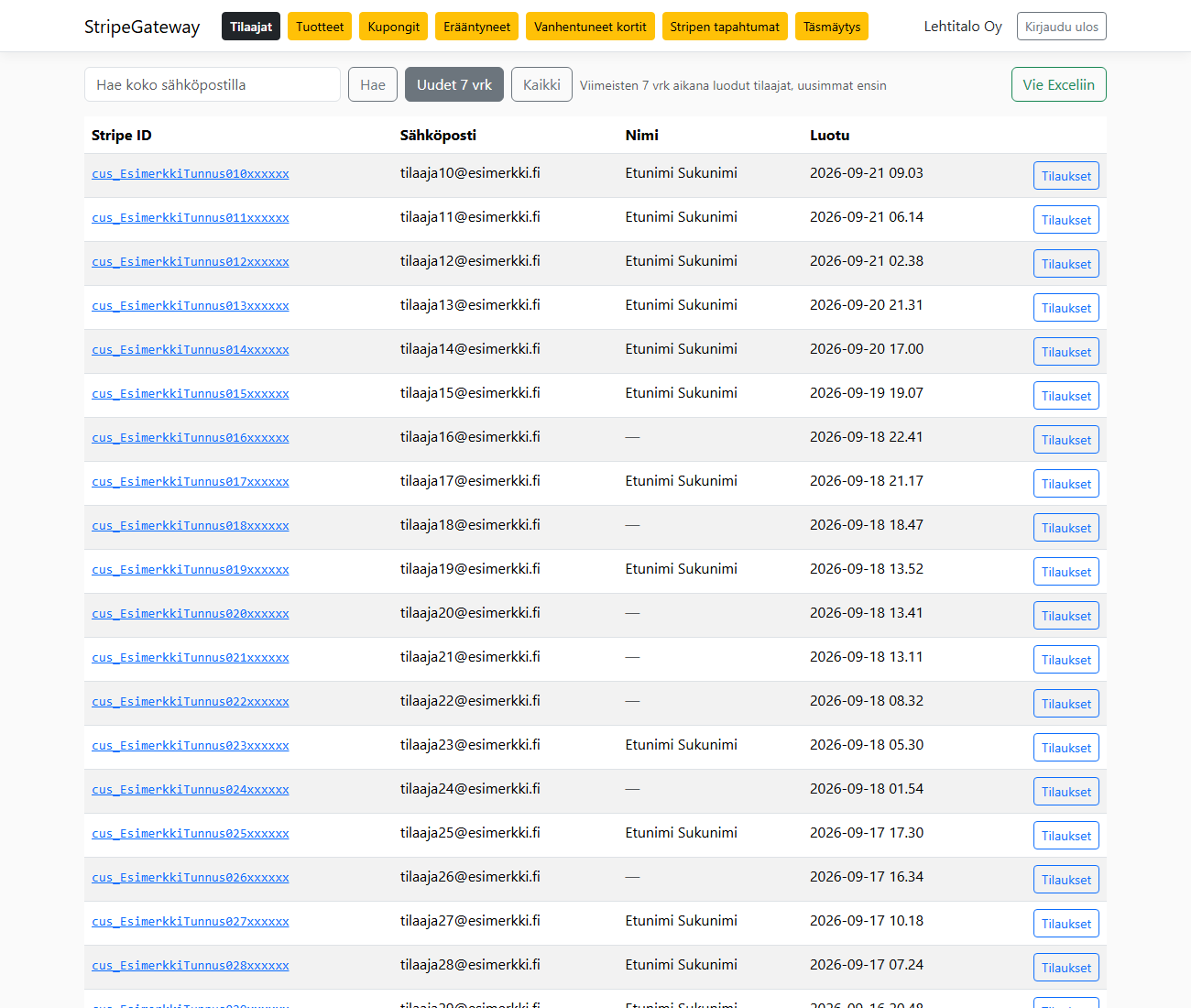Open Tilaukset for tilaaja26@esimerkki.fi

1066,880
